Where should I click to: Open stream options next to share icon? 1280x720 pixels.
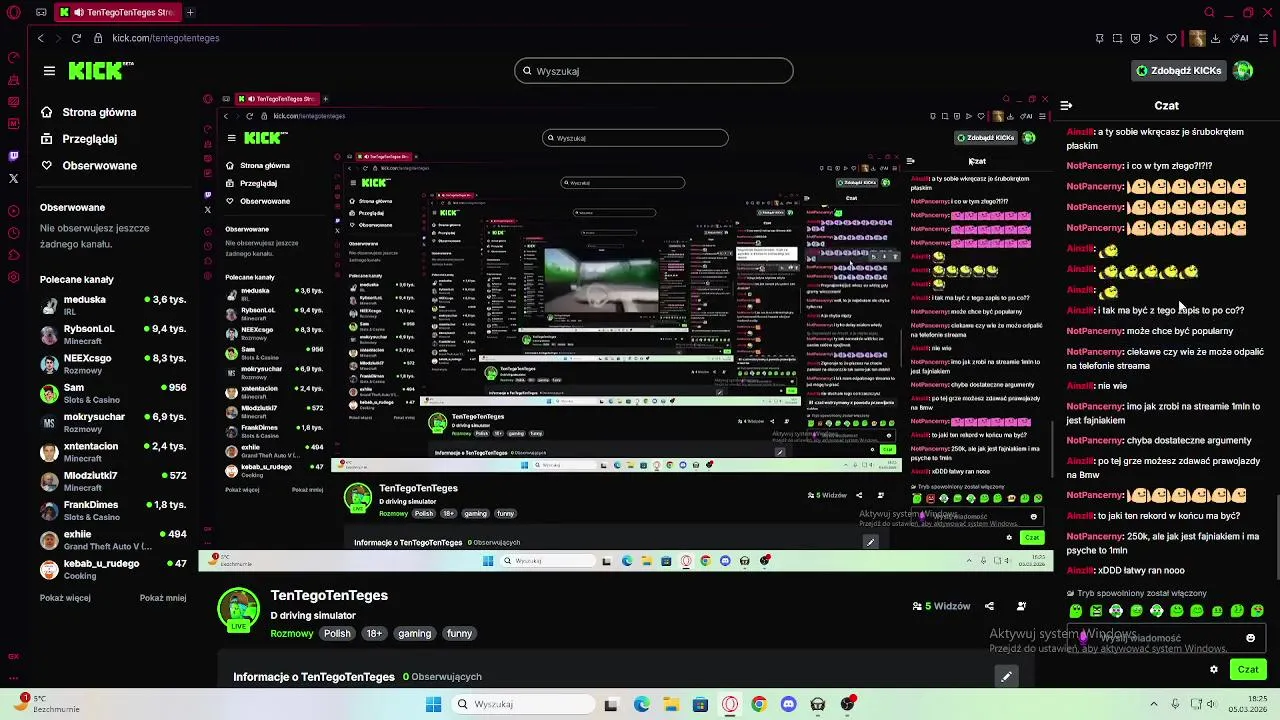[1021, 606]
